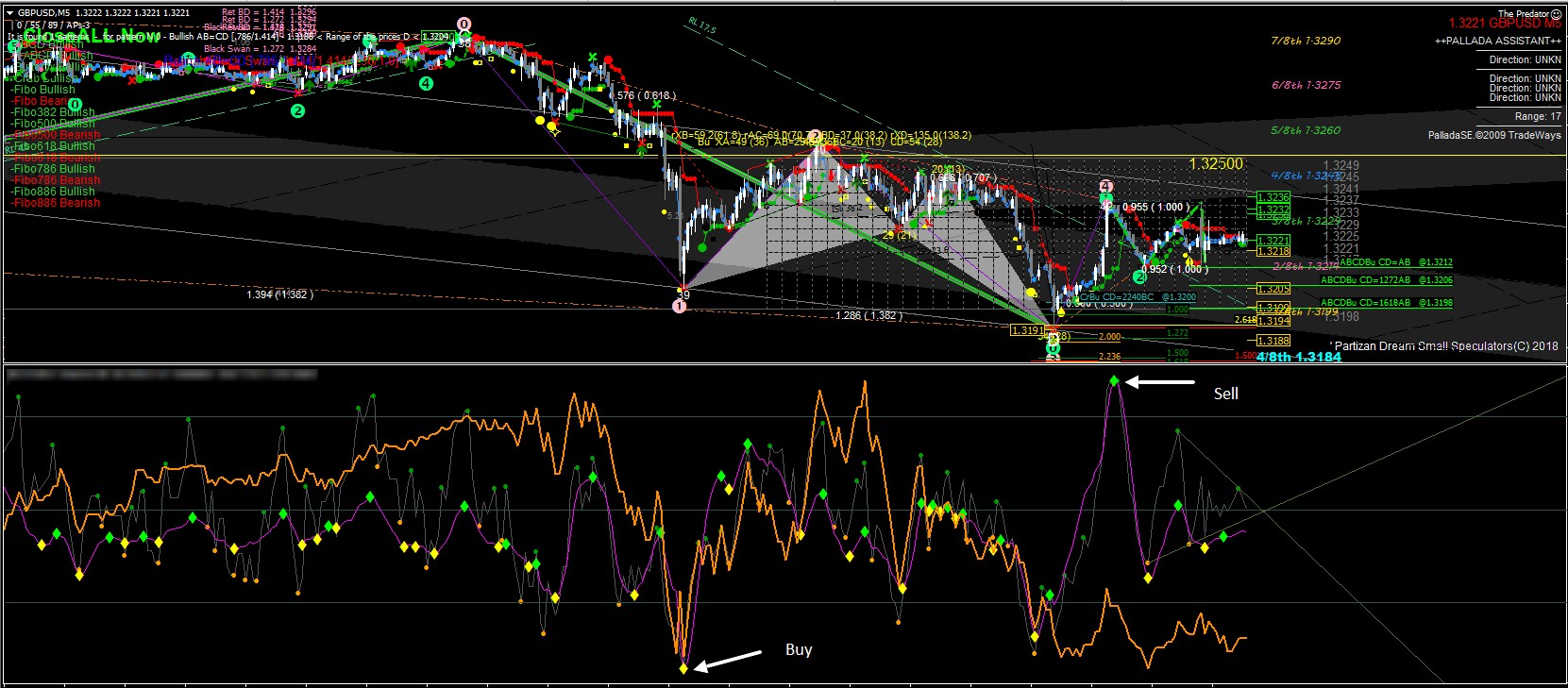This screenshot has height=688, width=1568.
Task: Click the -Fibo500 Bearish pattern label
Action: [x=55, y=135]
